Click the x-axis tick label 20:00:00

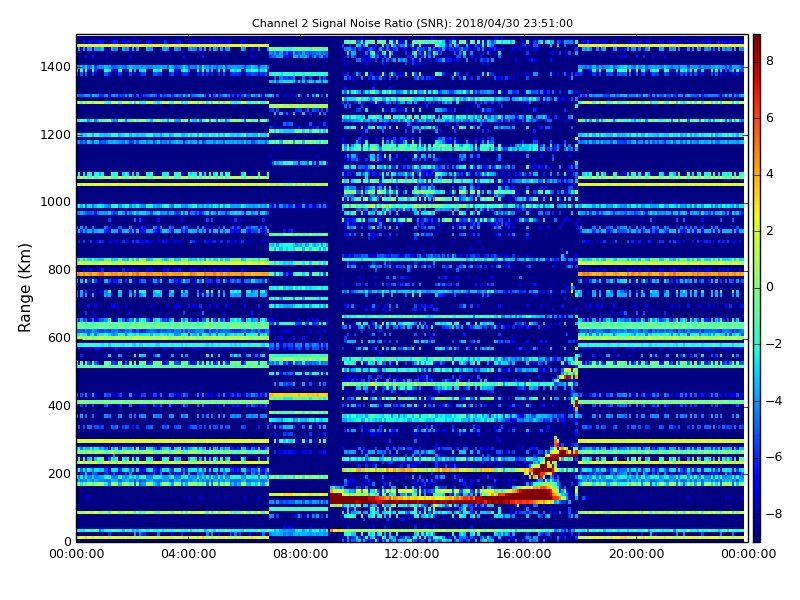click(x=636, y=554)
